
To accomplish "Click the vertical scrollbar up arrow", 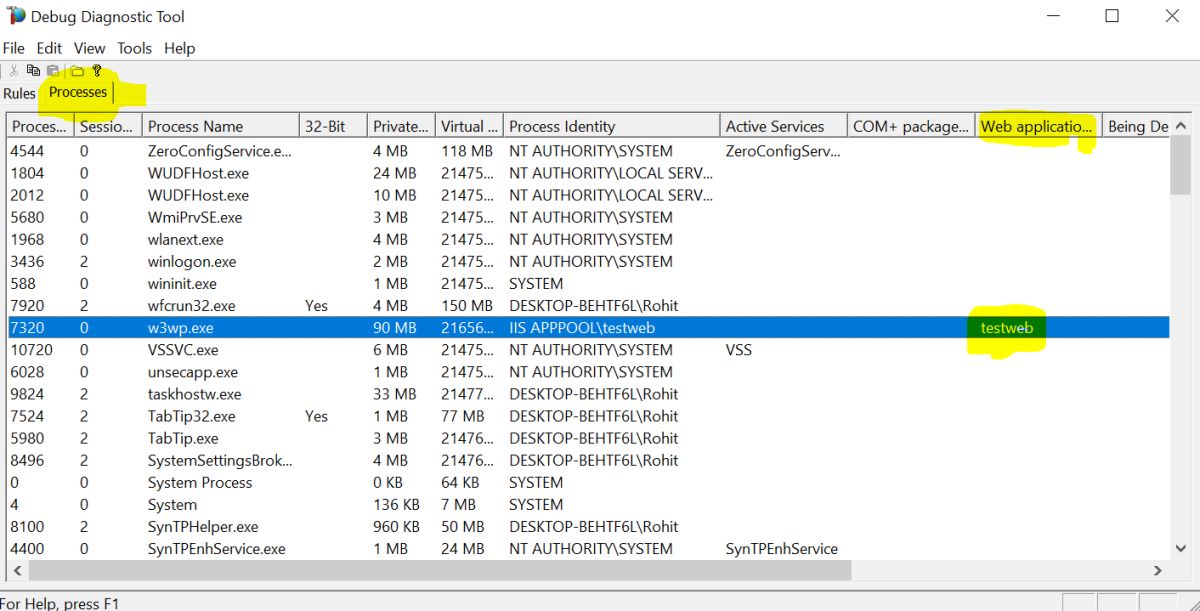I will tap(1180, 126).
